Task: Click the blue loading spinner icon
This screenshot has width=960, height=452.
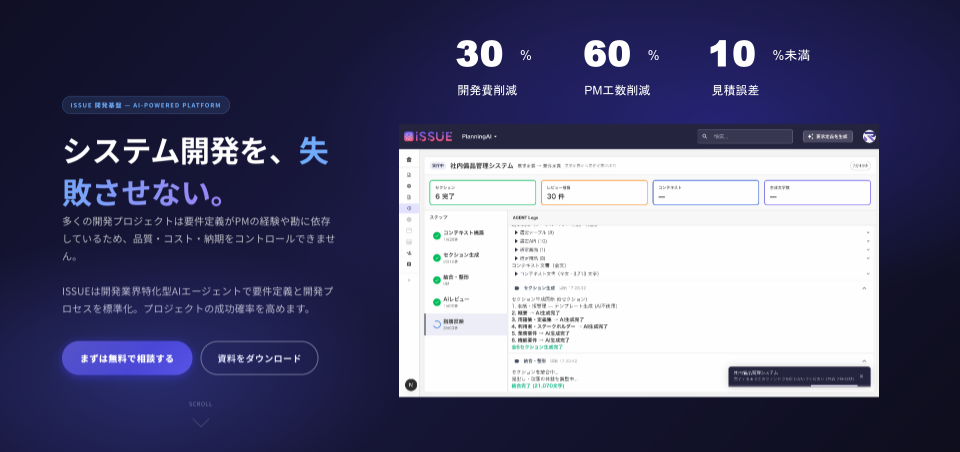Action: click(437, 325)
